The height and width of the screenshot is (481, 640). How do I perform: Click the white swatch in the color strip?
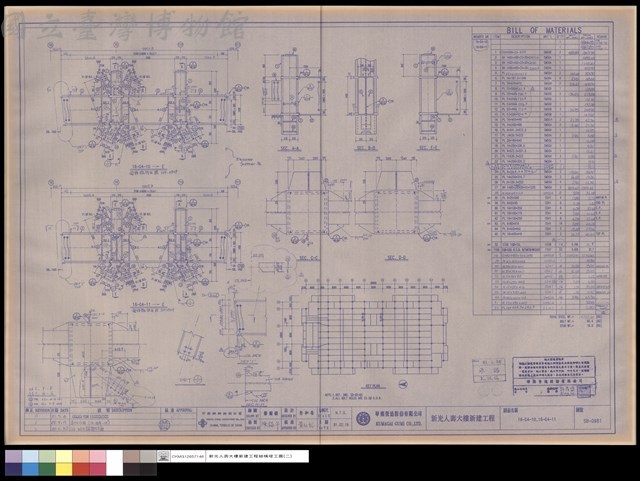coord(114,463)
